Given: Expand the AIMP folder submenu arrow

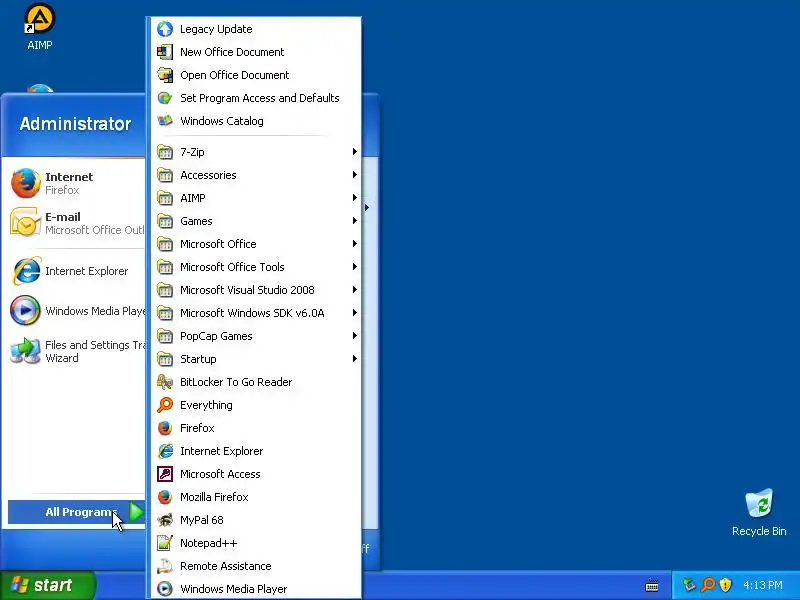Looking at the screenshot, I should 355,197.
